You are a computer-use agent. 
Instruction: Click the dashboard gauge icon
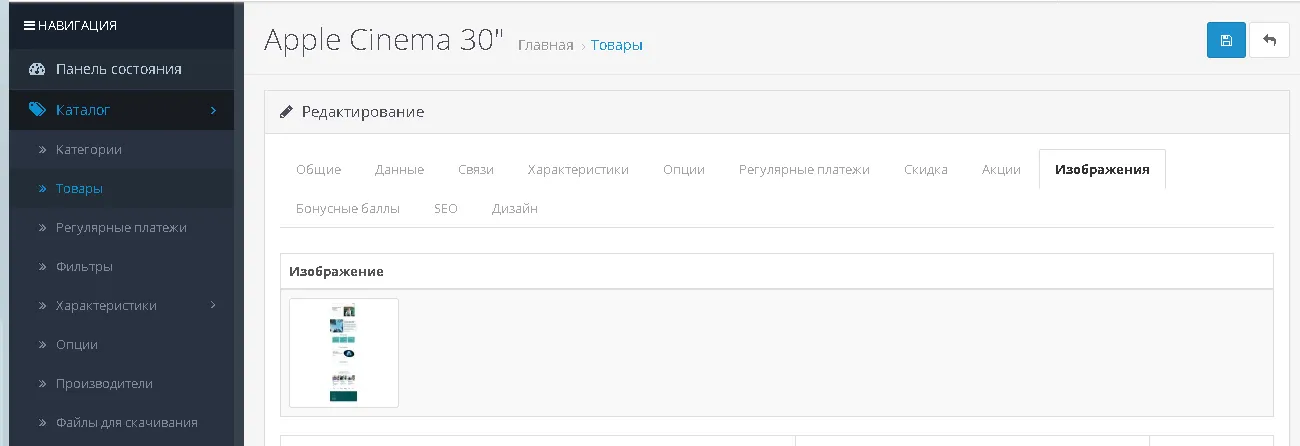(x=38, y=70)
